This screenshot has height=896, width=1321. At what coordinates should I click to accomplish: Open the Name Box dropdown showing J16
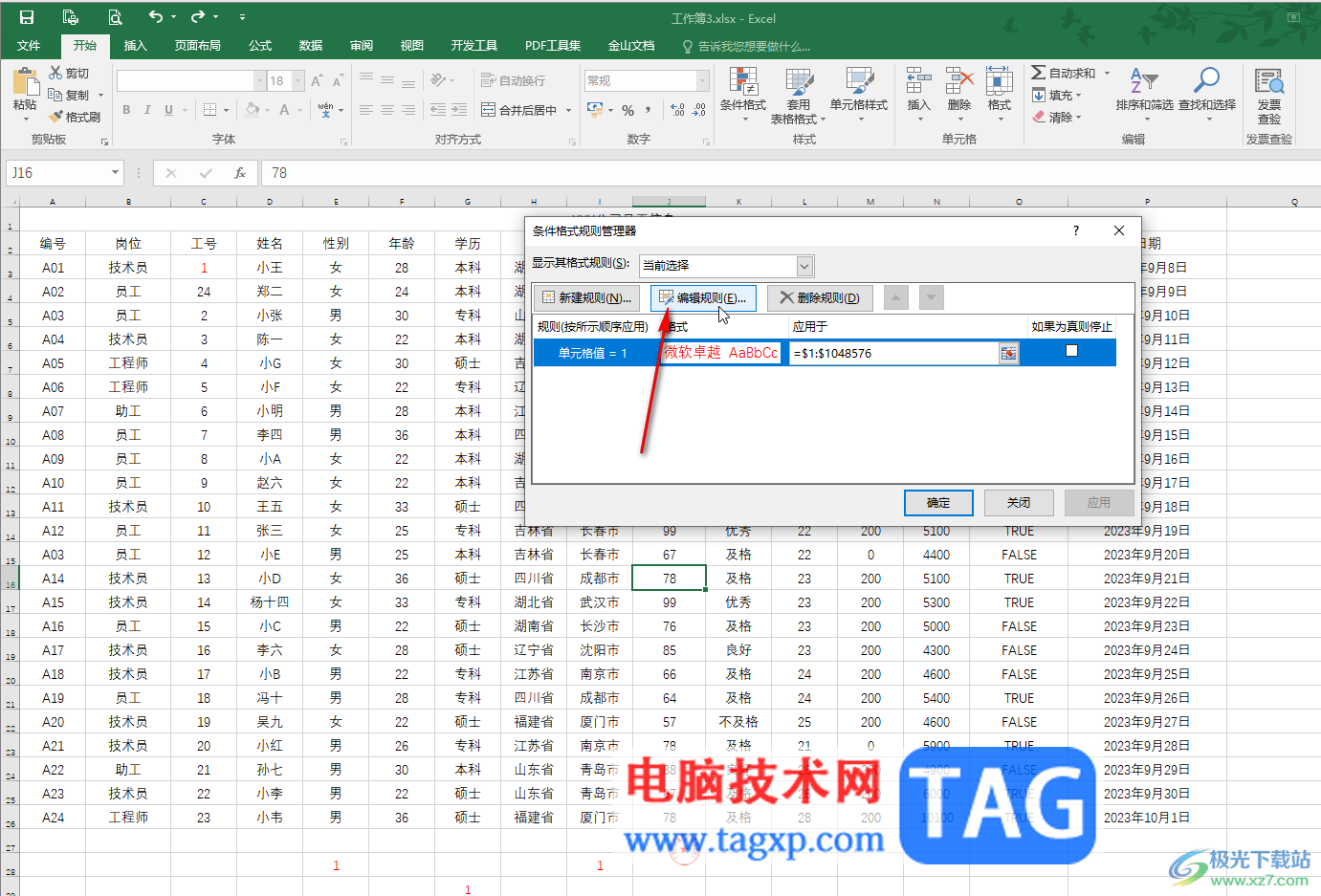(115, 173)
